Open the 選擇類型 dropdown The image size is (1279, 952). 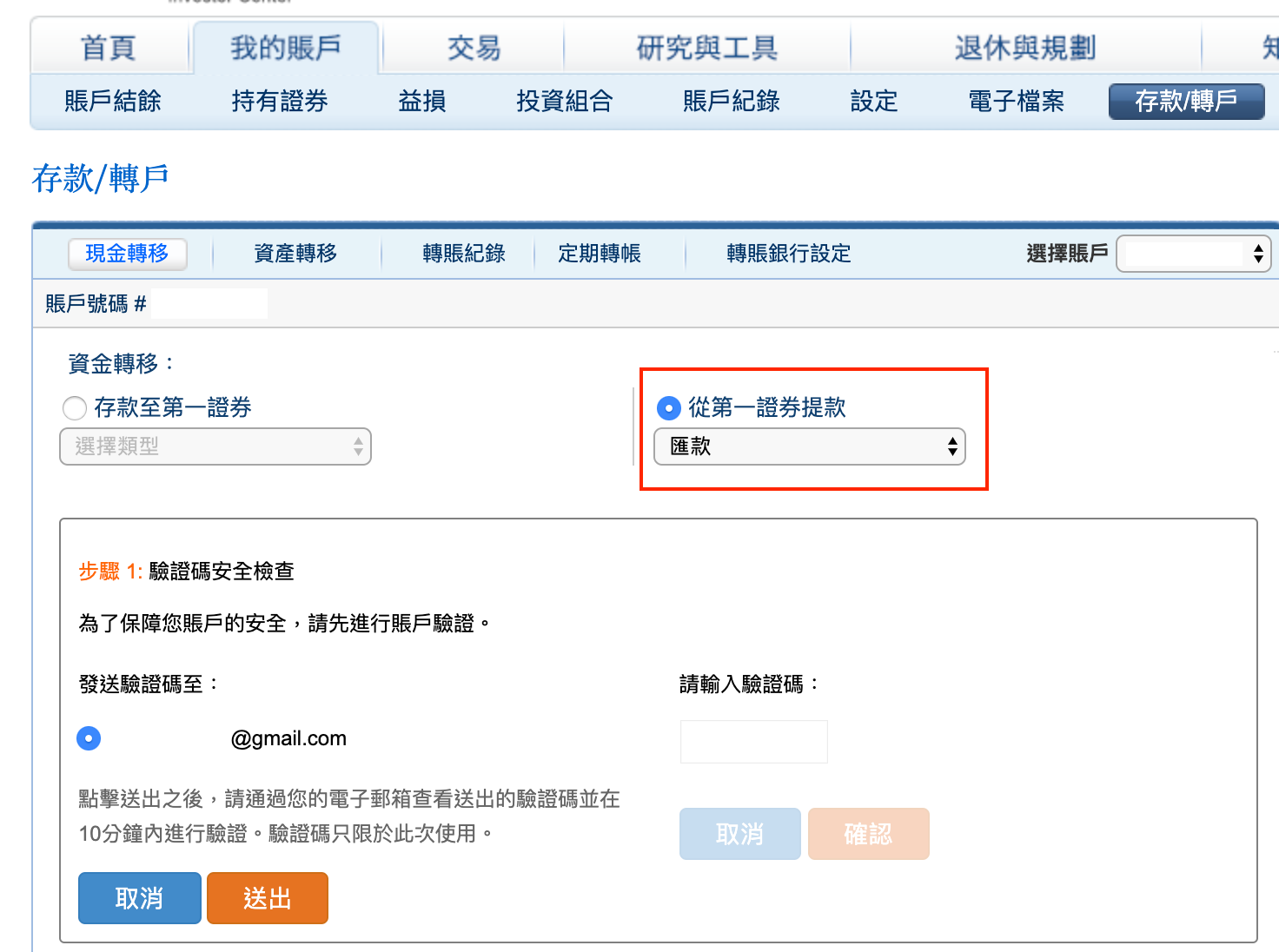pos(215,446)
